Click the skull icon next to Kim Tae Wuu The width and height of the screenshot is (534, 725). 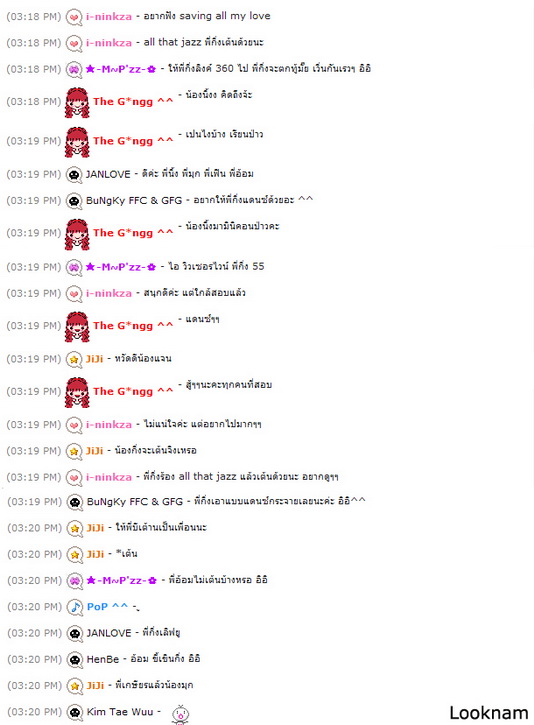tap(75, 712)
